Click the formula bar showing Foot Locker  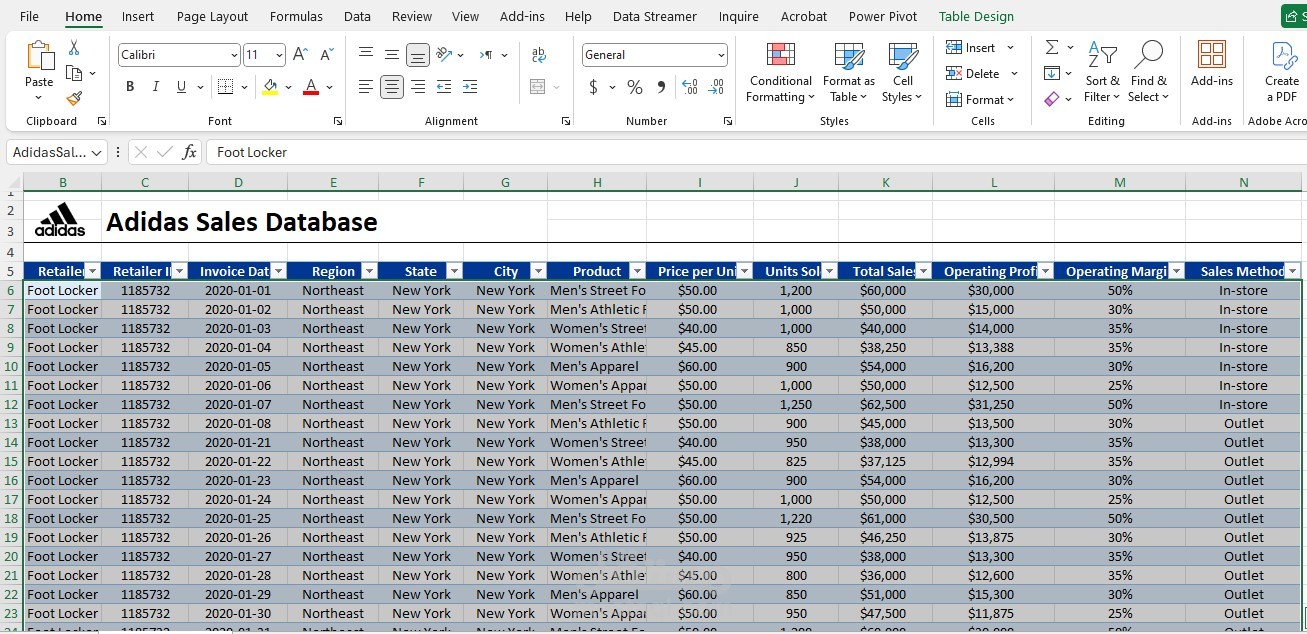(x=755, y=152)
